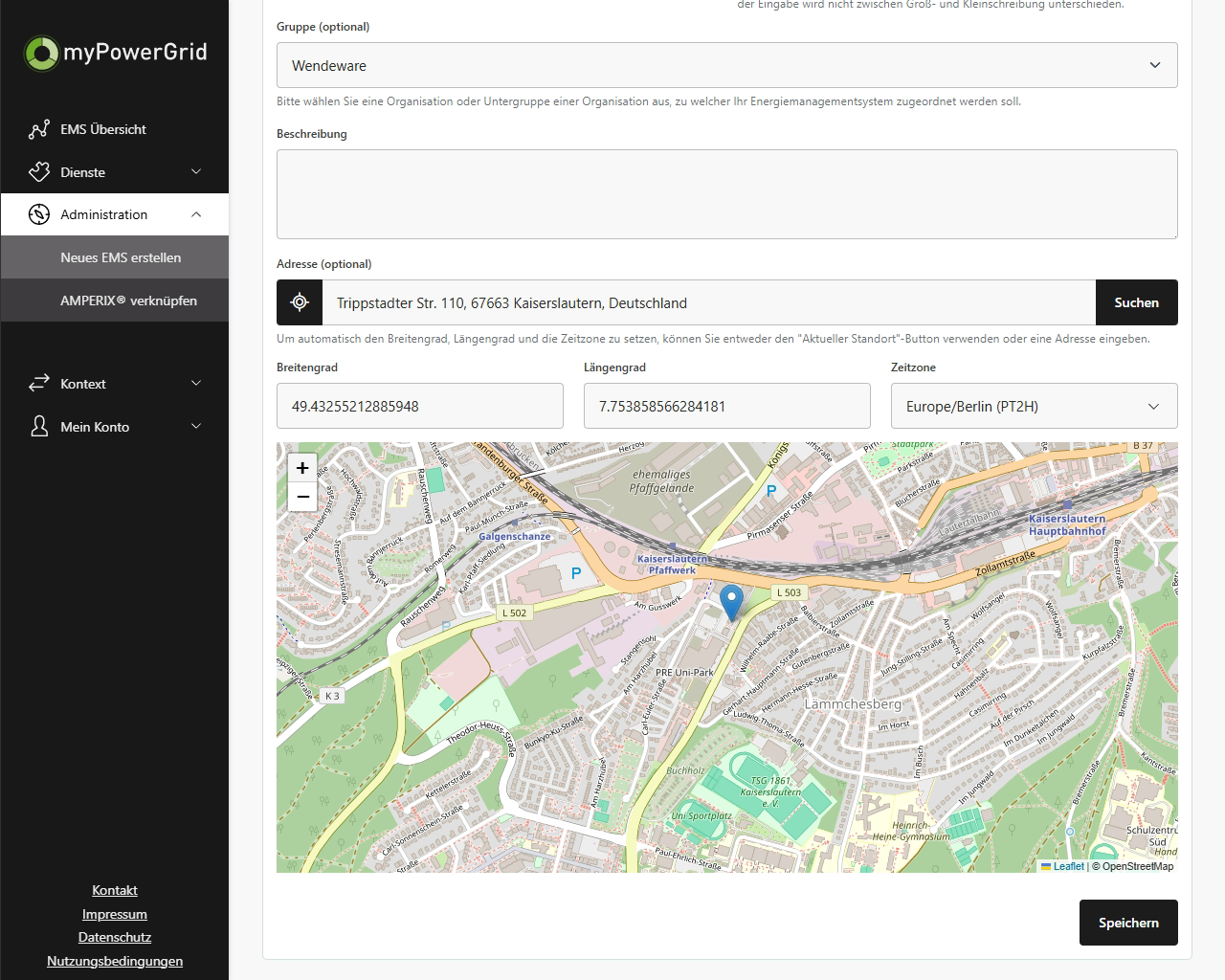Open the Kontakt link
The width and height of the screenshot is (1225, 980).
click(x=115, y=890)
